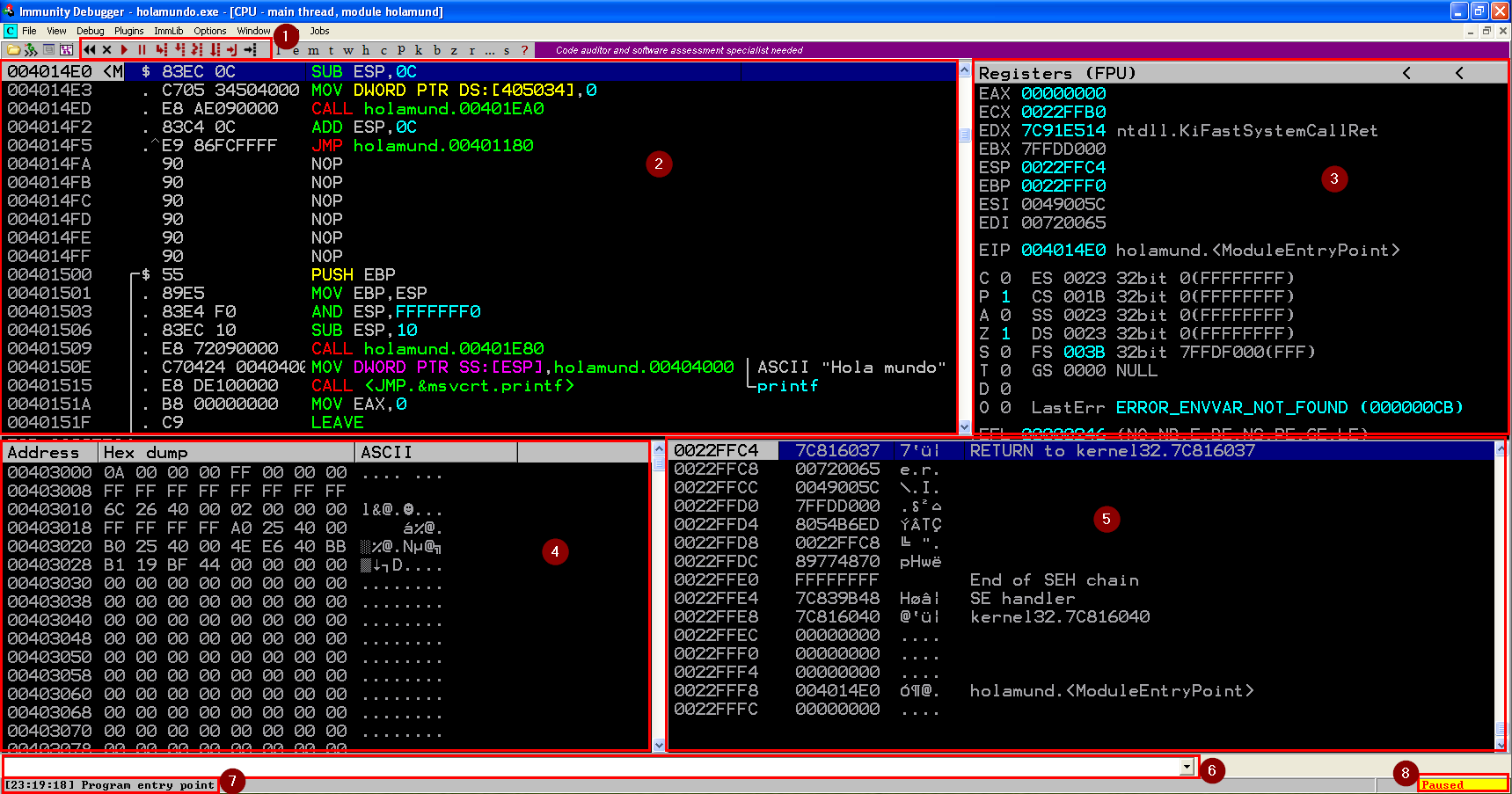Click the Go to address icon
Screen dimensions: 1512x794
pyautogui.click(x=251, y=50)
